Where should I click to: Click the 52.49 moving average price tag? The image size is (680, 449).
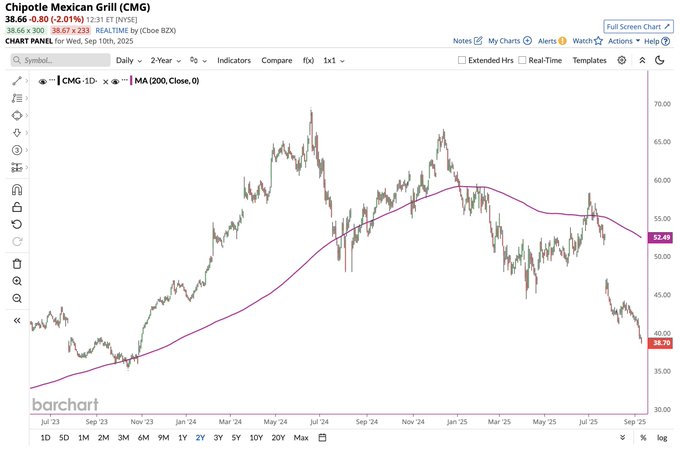click(x=661, y=237)
